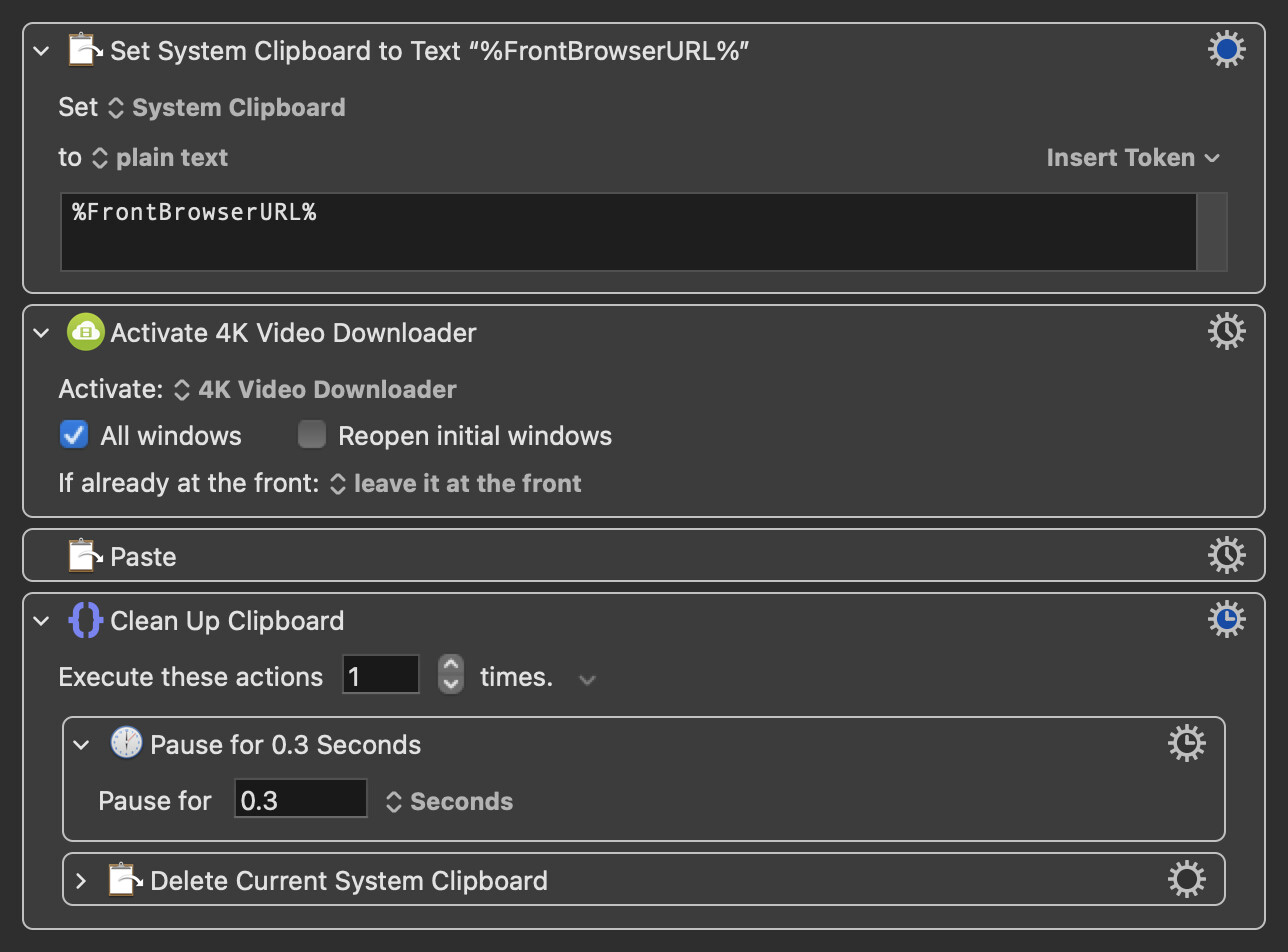The width and height of the screenshot is (1288, 952).
Task: Open gear menu for the Paste action
Action: 1227,555
